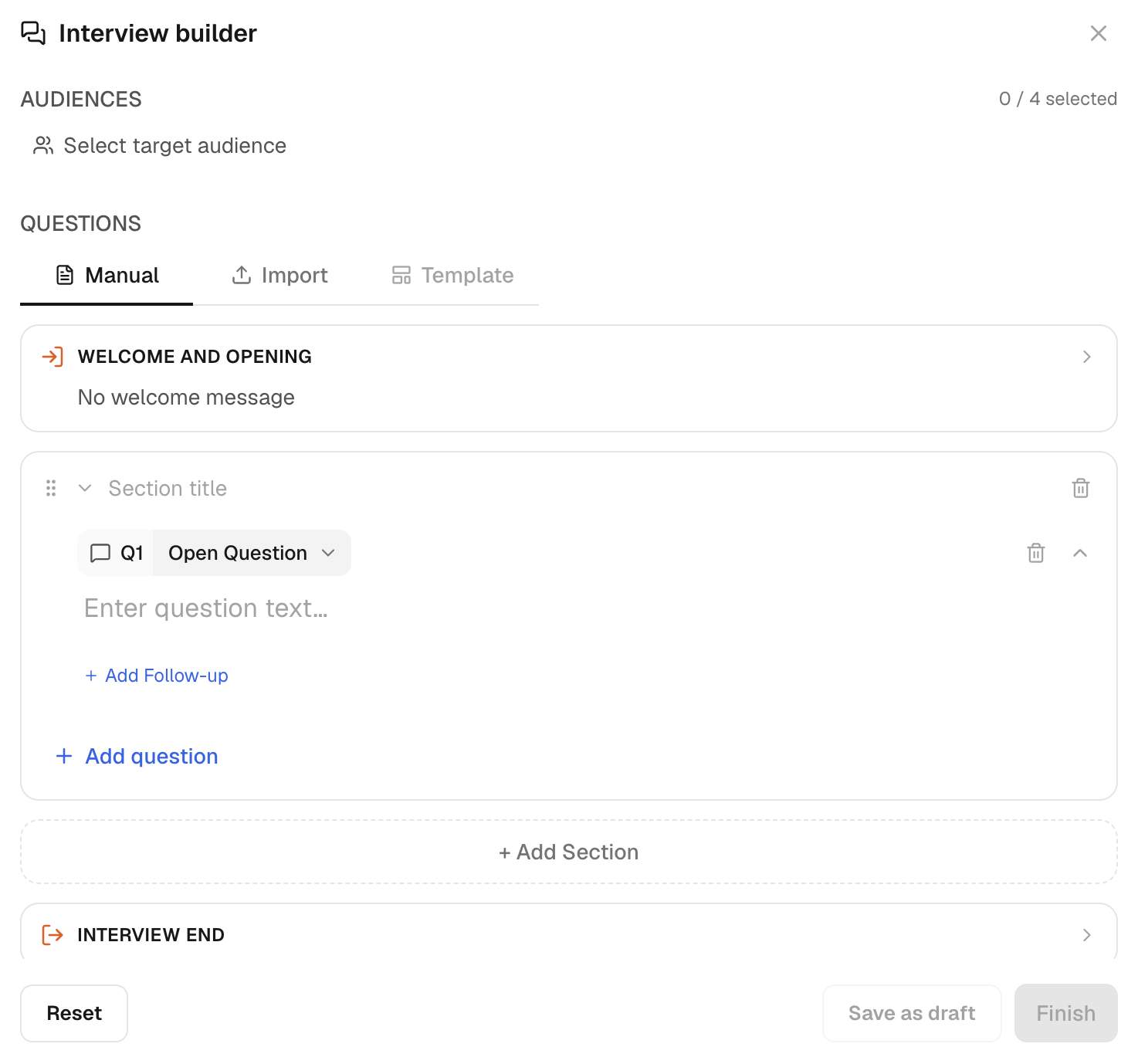Image resolution: width=1138 pixels, height=1064 pixels.
Task: Click the Reset button
Action: [74, 1013]
